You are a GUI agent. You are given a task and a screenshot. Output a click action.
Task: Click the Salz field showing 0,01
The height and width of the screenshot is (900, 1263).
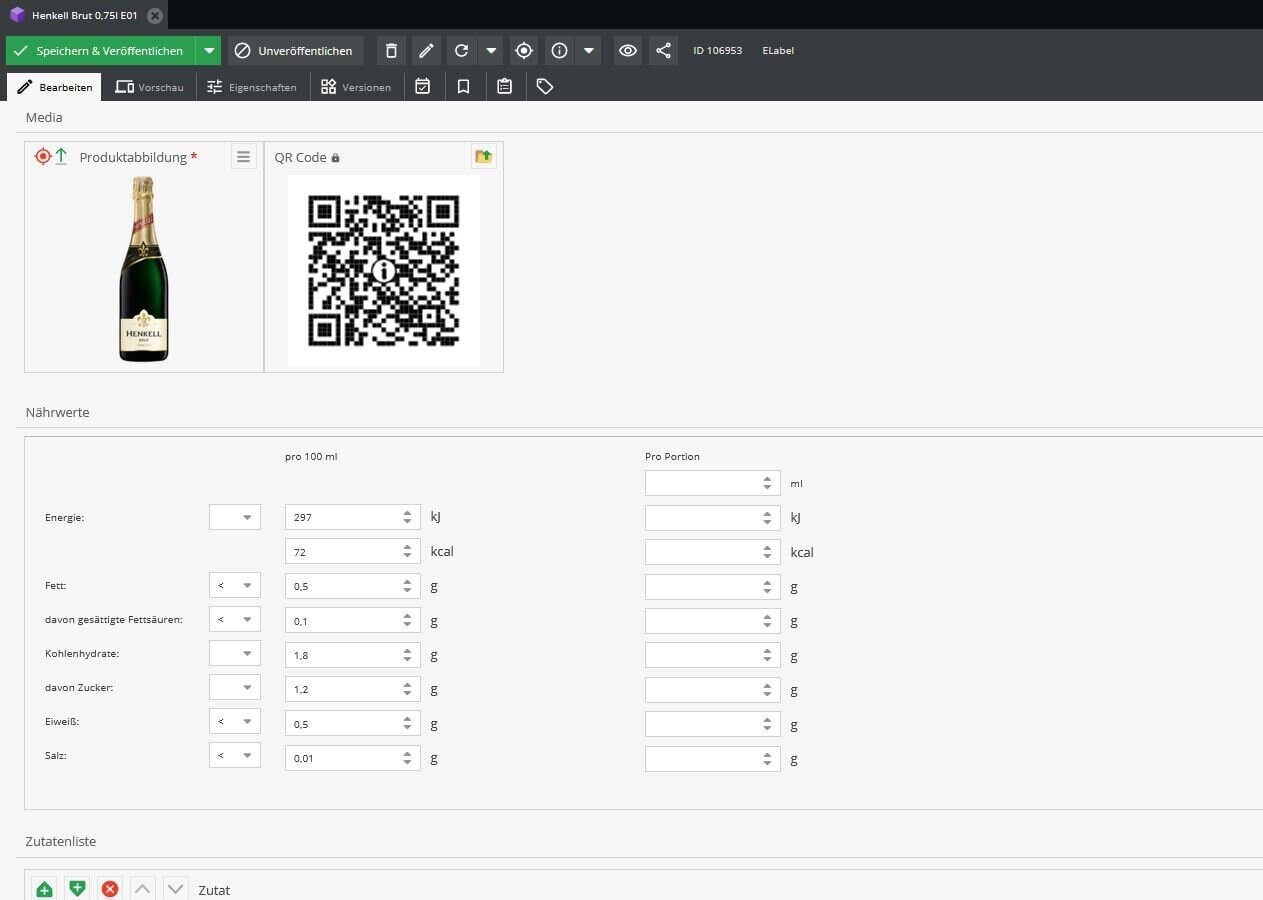tap(353, 758)
